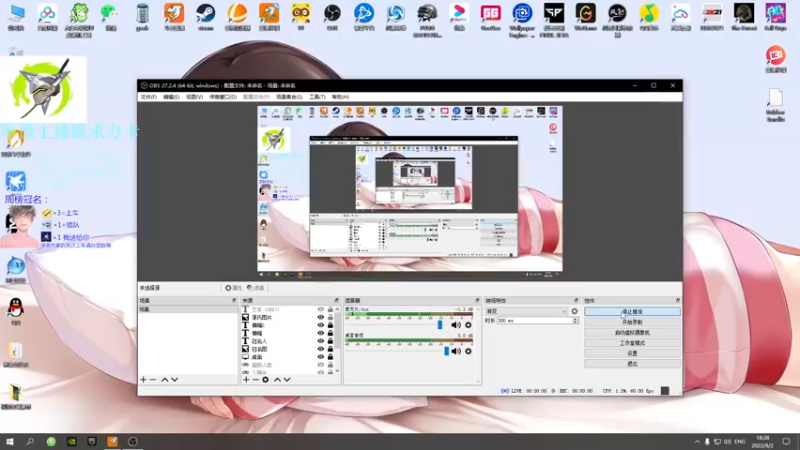Click 麦克风/Aux volume slider handle
The image size is (800, 450).
pyautogui.click(x=440, y=324)
